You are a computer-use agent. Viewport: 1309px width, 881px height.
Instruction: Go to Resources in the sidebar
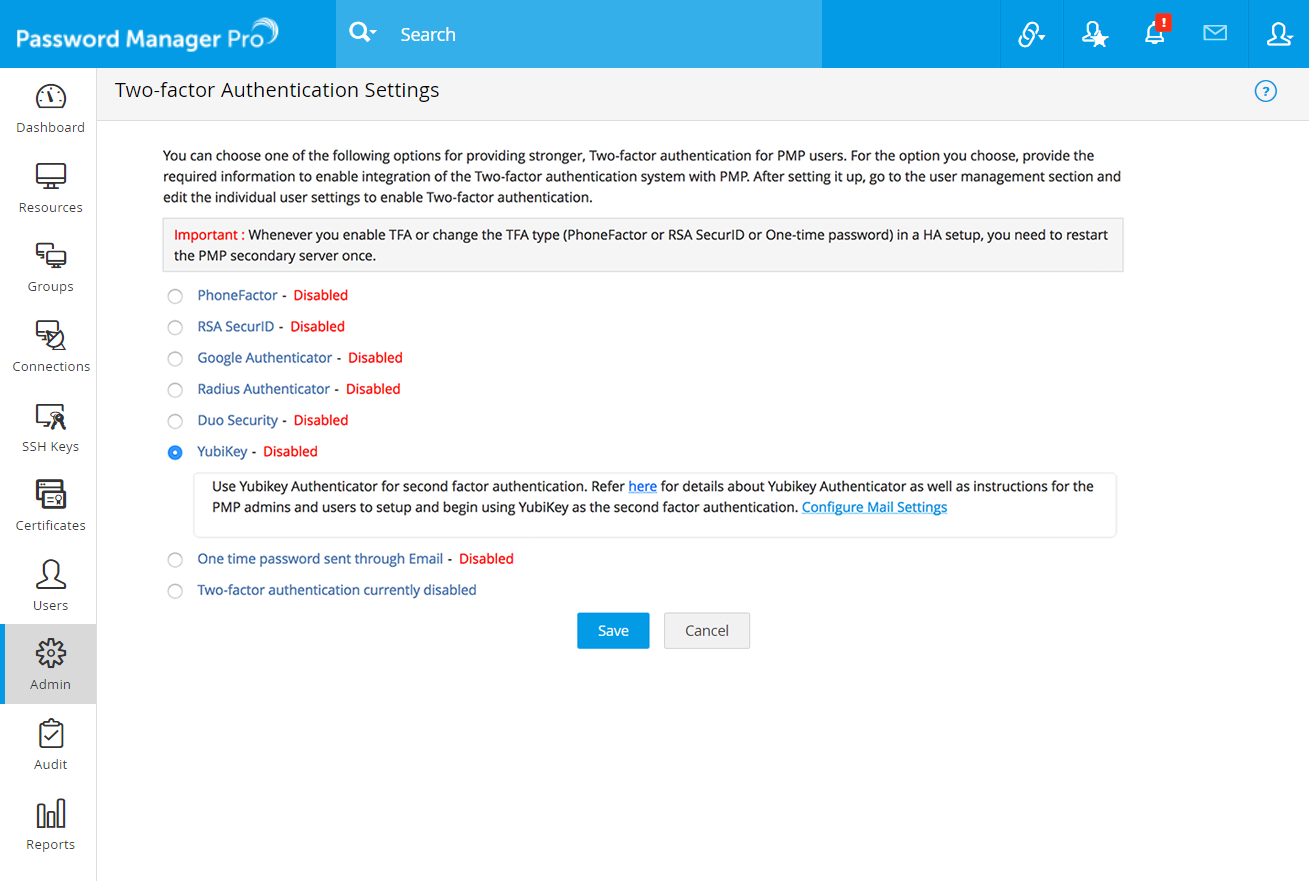50,187
